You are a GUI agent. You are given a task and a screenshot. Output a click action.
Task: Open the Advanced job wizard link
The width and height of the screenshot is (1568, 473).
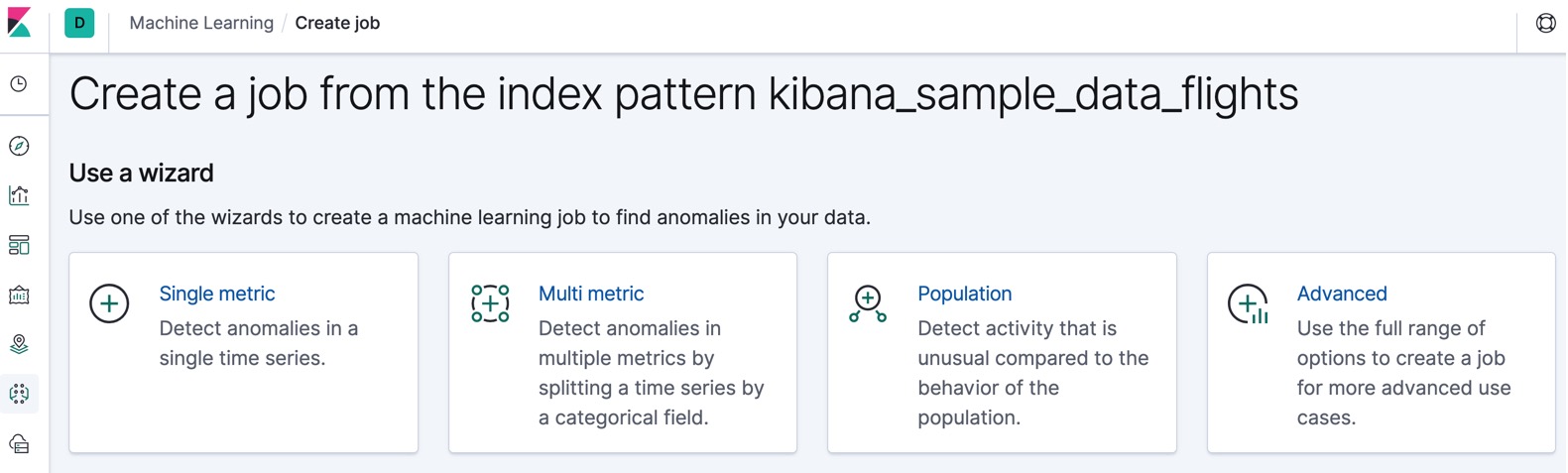[x=1342, y=294]
